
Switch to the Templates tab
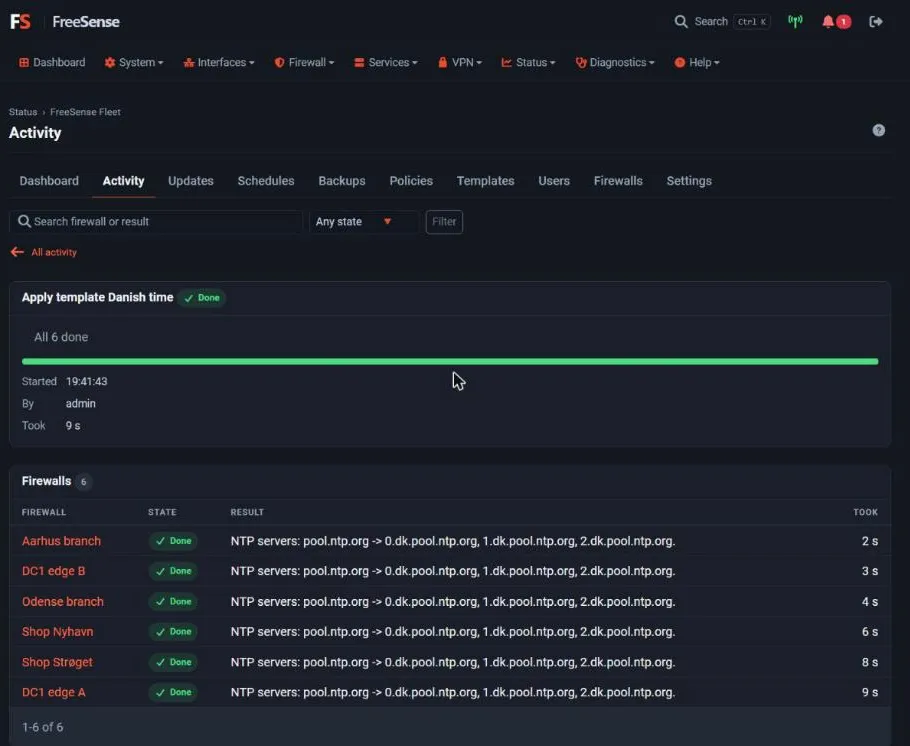coord(485,181)
